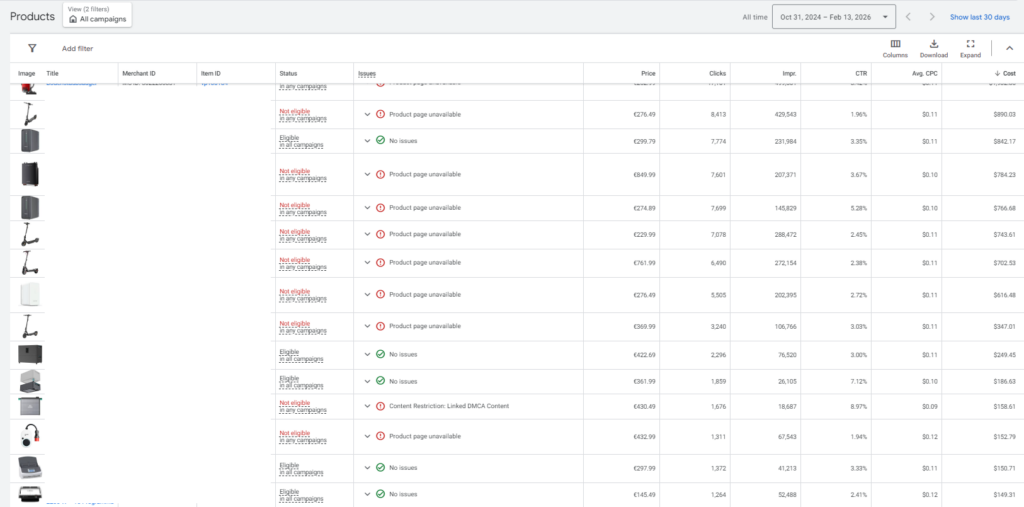
Task: Go to the previous date range
Action: click(x=908, y=17)
